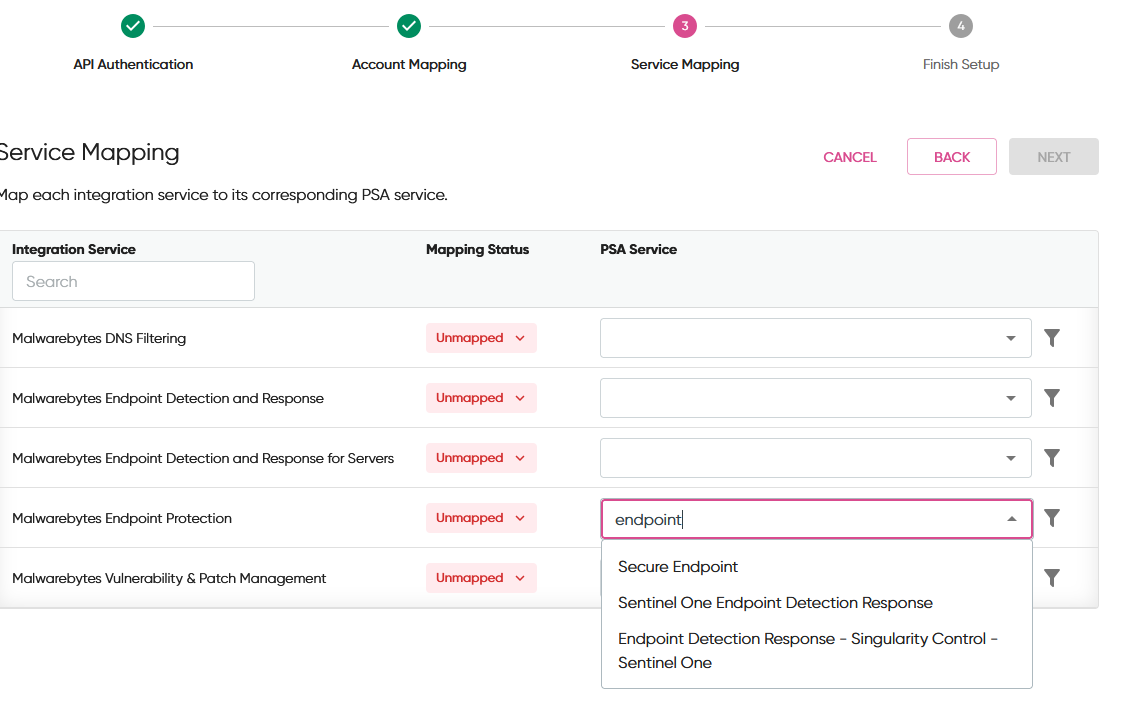The image size is (1132, 708).
Task: Select Secure Endpoint from the dropdown list
Action: click(678, 567)
